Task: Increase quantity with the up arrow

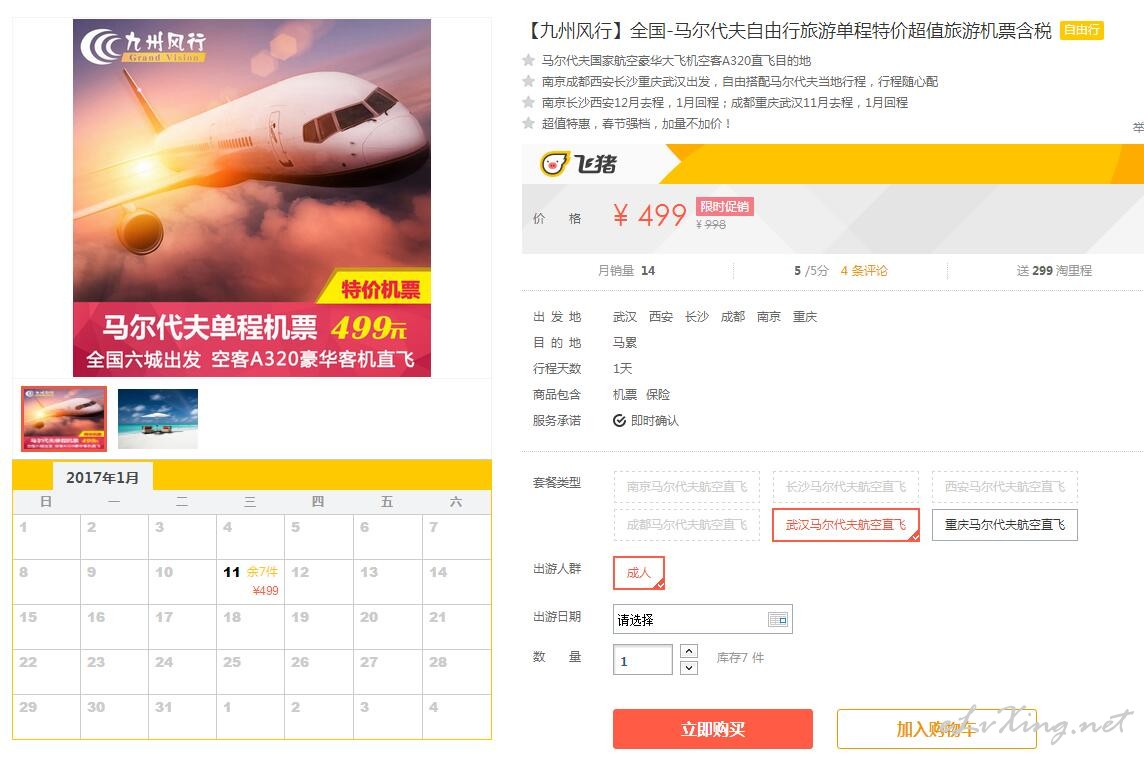Action: 689,651
